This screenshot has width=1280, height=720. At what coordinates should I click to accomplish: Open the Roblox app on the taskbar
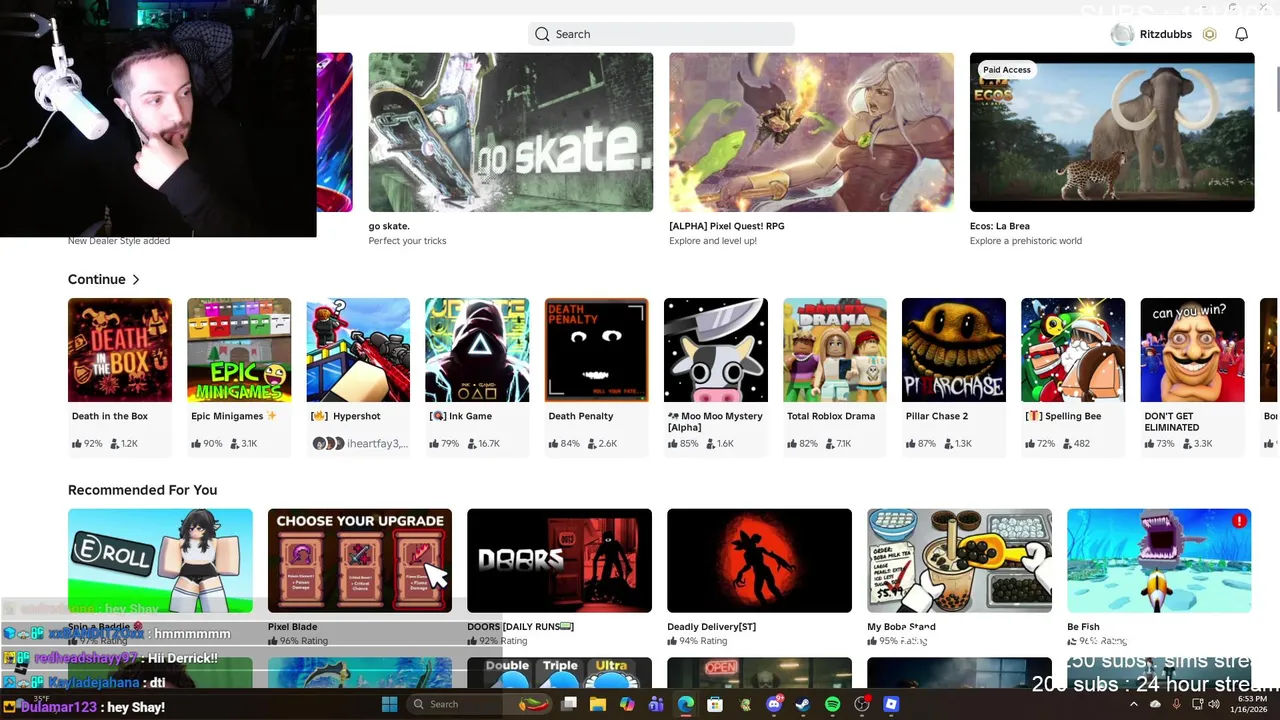tap(891, 704)
